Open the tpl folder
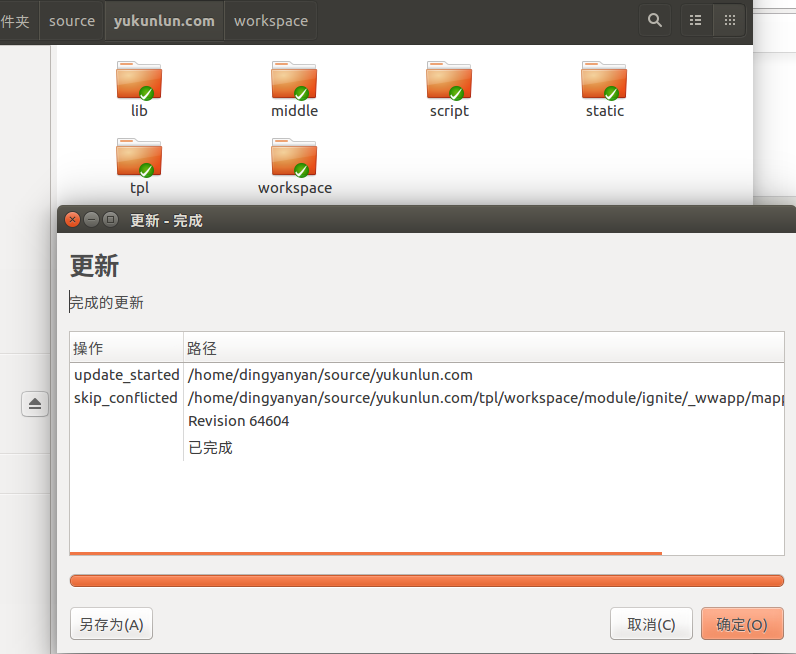Screen dimensions: 796x654 pos(139,167)
